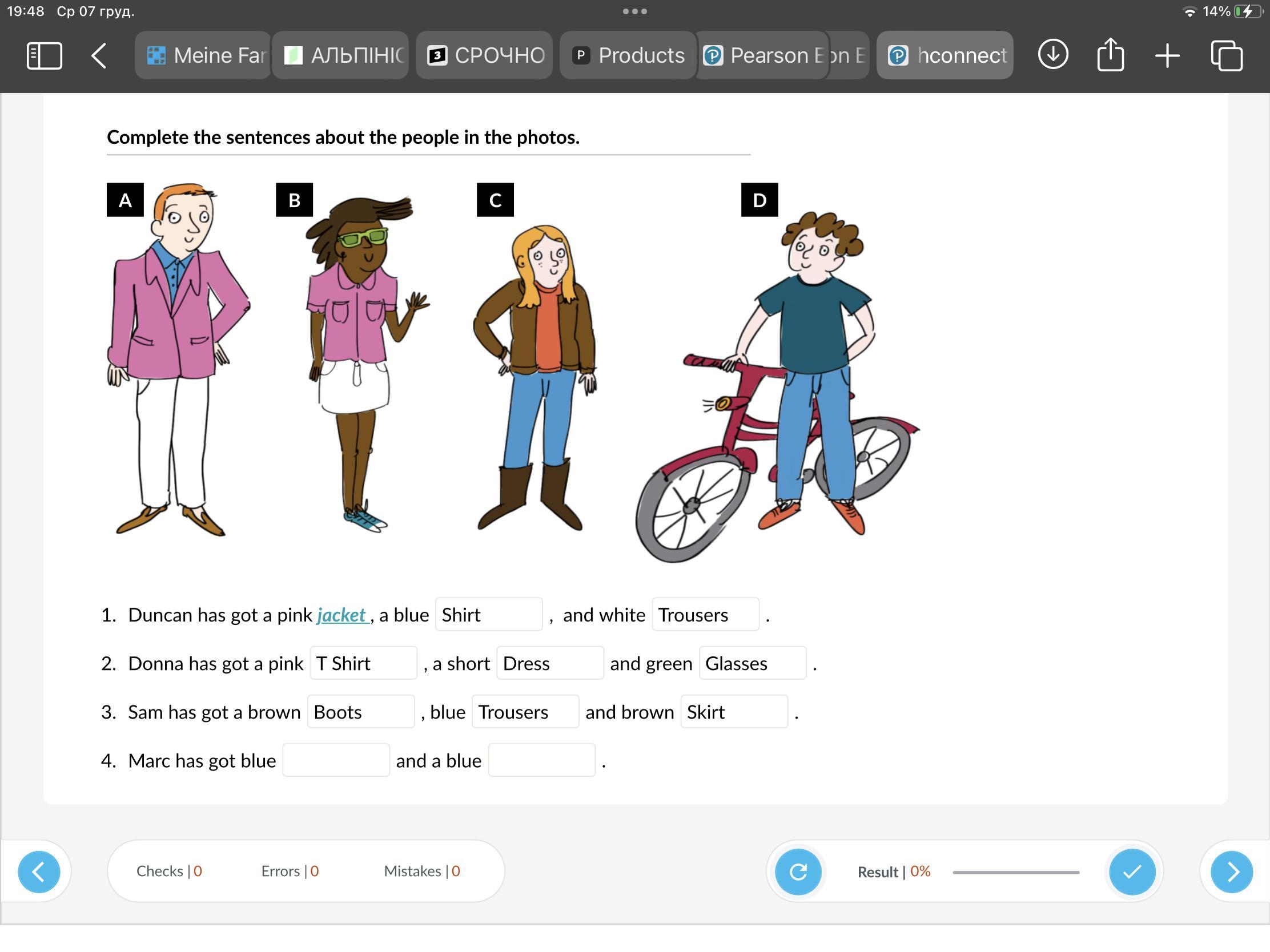Tap the three-dot multitasking menu at top
This screenshot has height=952, width=1270.
[x=634, y=11]
